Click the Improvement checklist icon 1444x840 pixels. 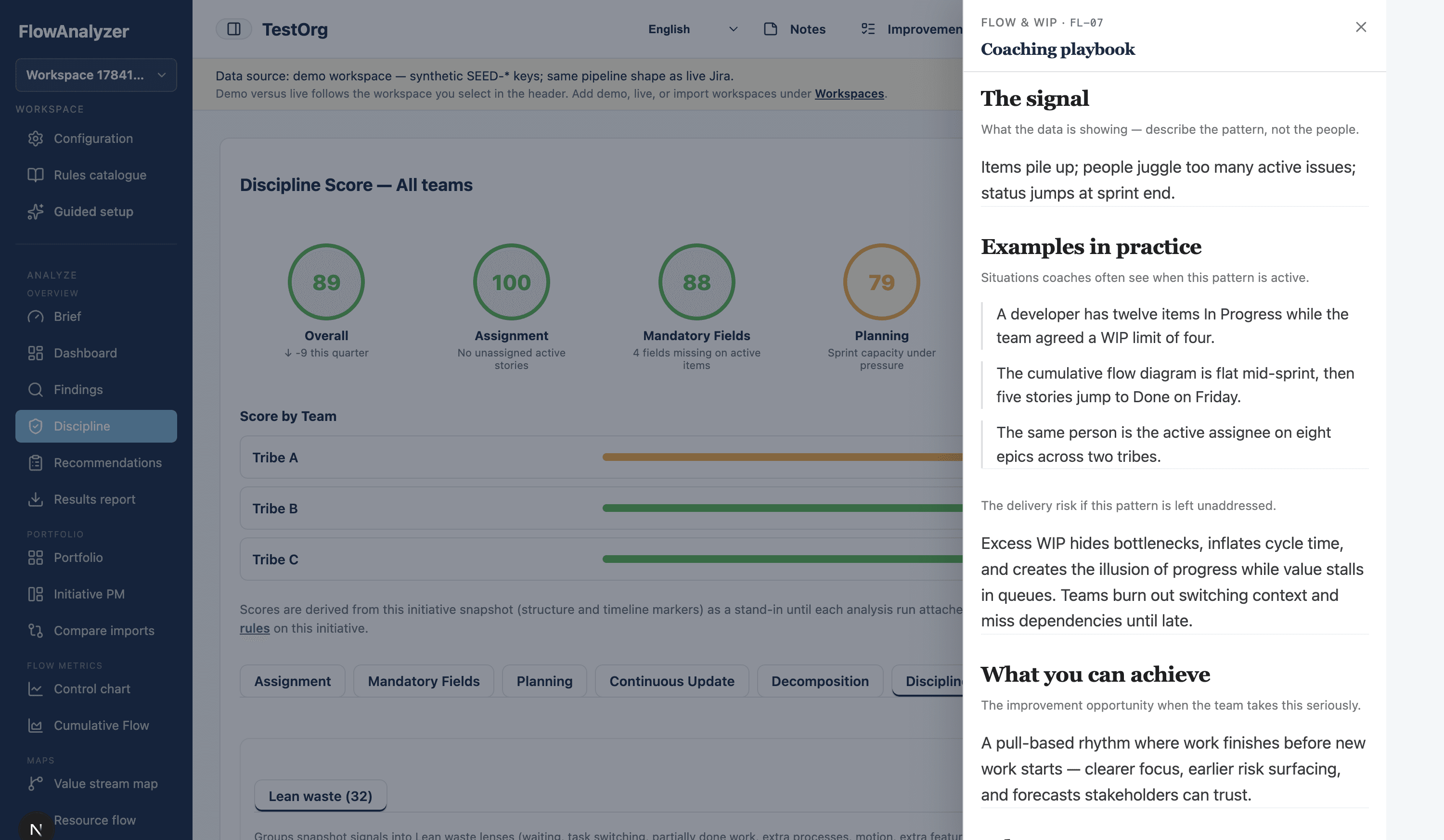[867, 29]
